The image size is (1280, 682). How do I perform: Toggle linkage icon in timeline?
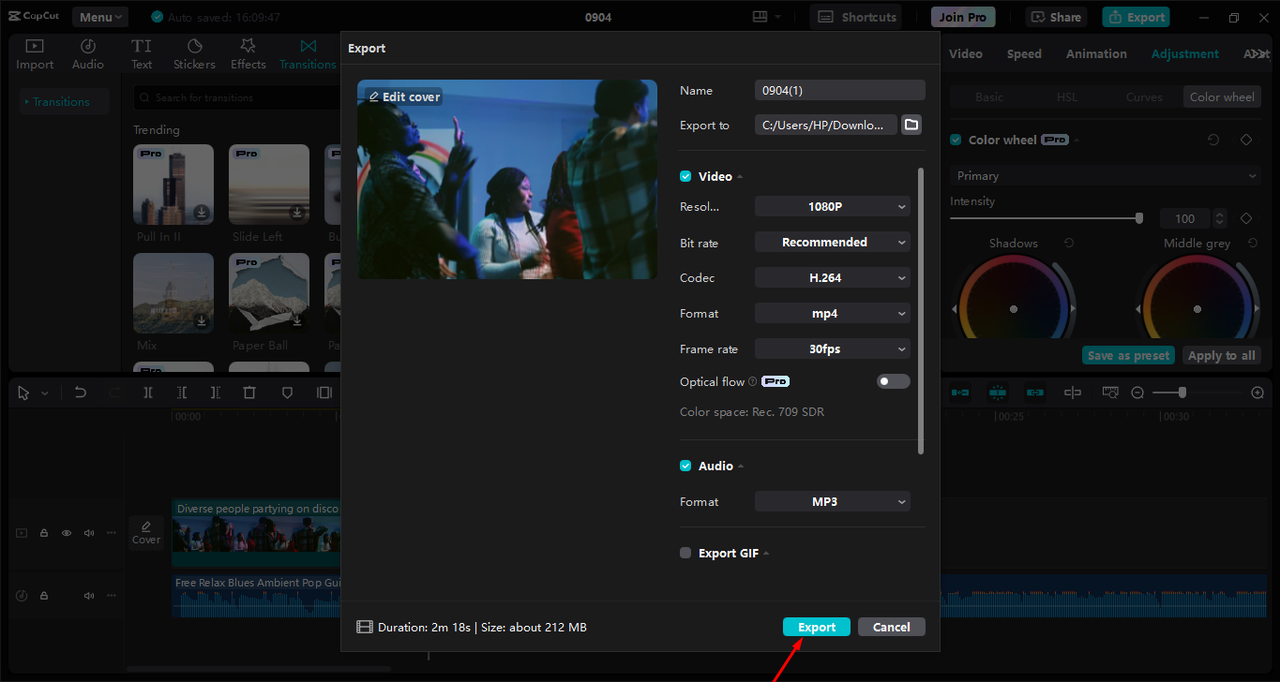coord(1035,393)
